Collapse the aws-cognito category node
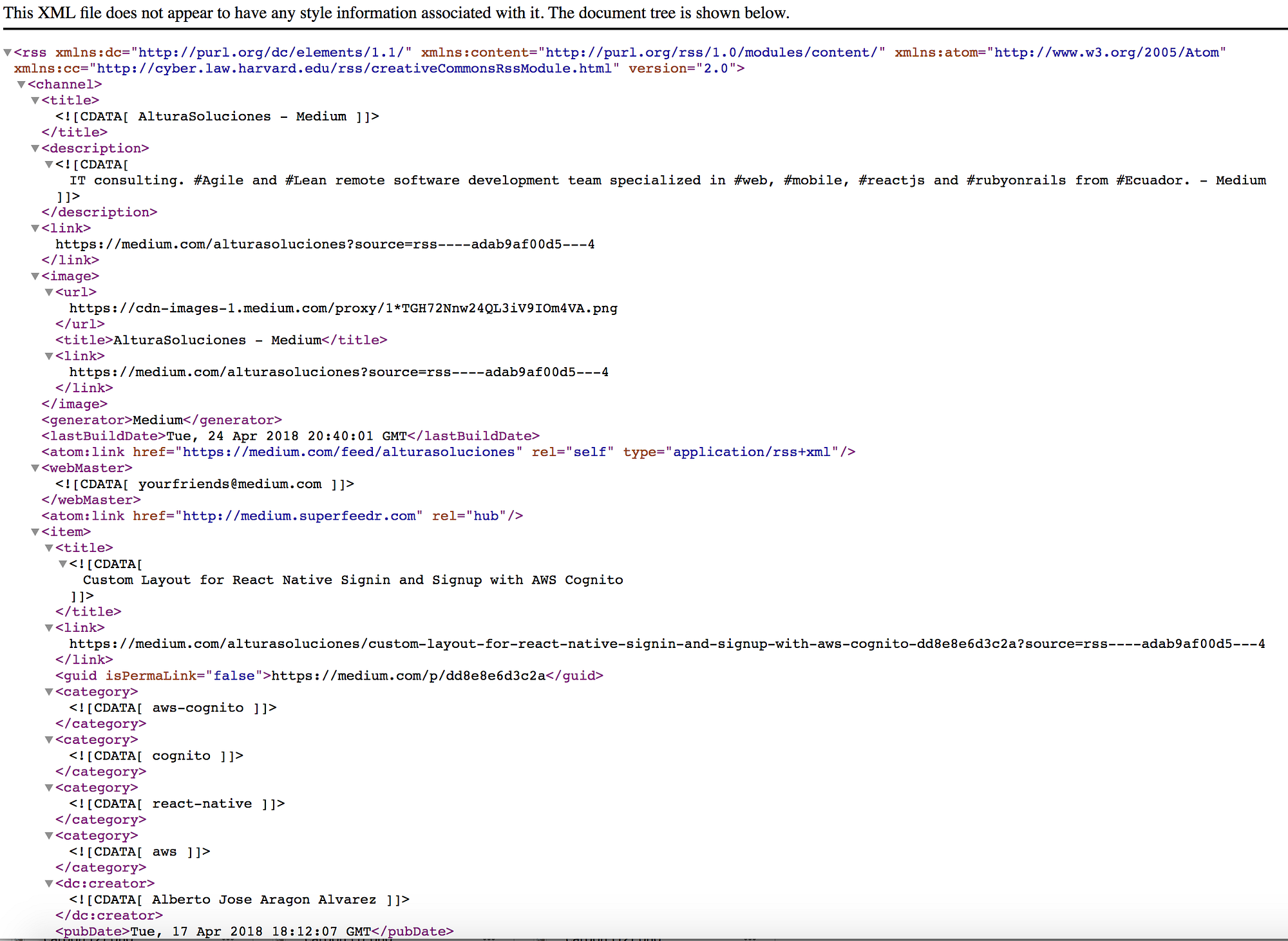The width and height of the screenshot is (1288, 941). click(49, 692)
